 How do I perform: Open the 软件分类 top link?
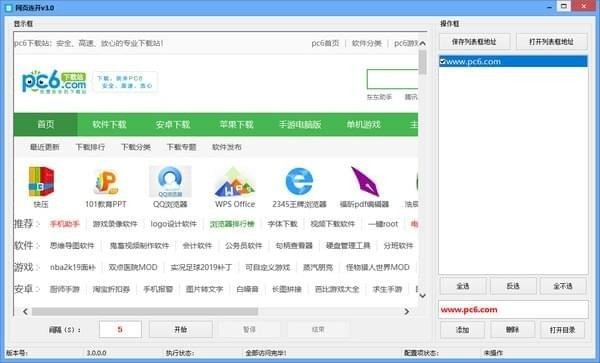point(367,43)
